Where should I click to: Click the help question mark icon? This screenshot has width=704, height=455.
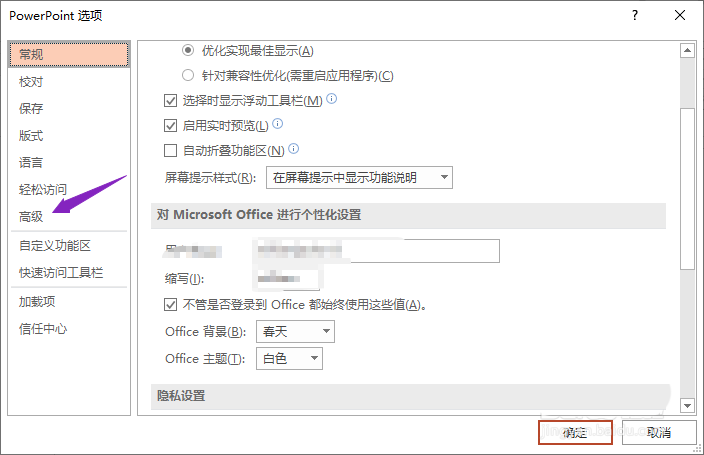click(x=636, y=16)
